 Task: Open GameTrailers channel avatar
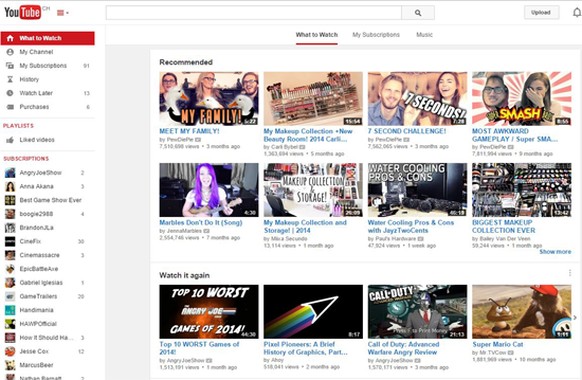(10, 296)
